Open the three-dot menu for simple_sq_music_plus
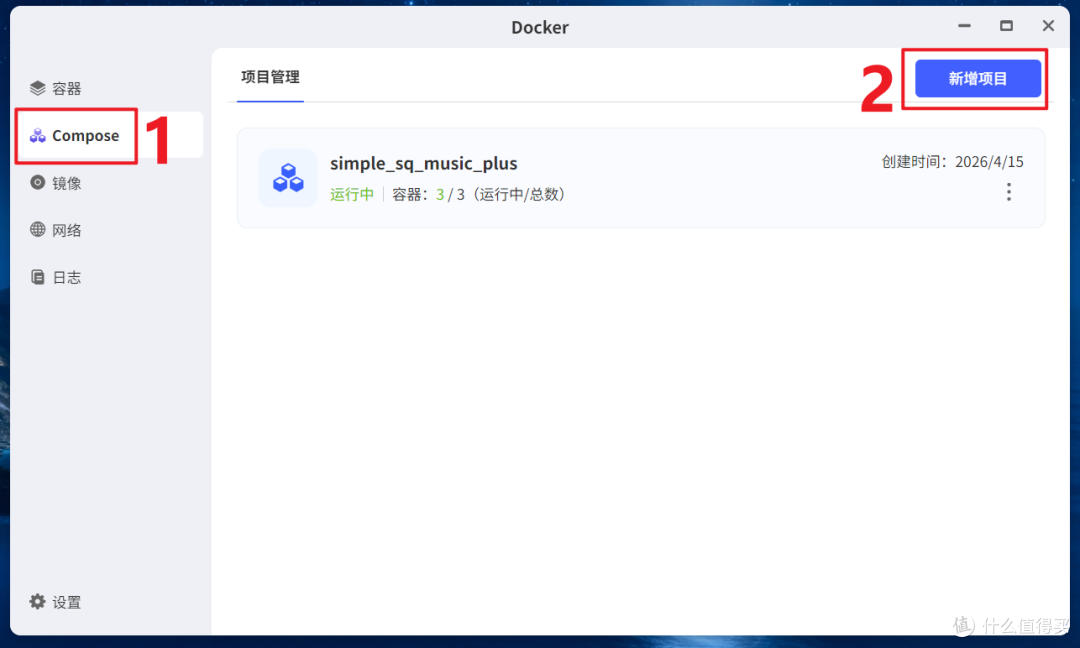 [1009, 191]
